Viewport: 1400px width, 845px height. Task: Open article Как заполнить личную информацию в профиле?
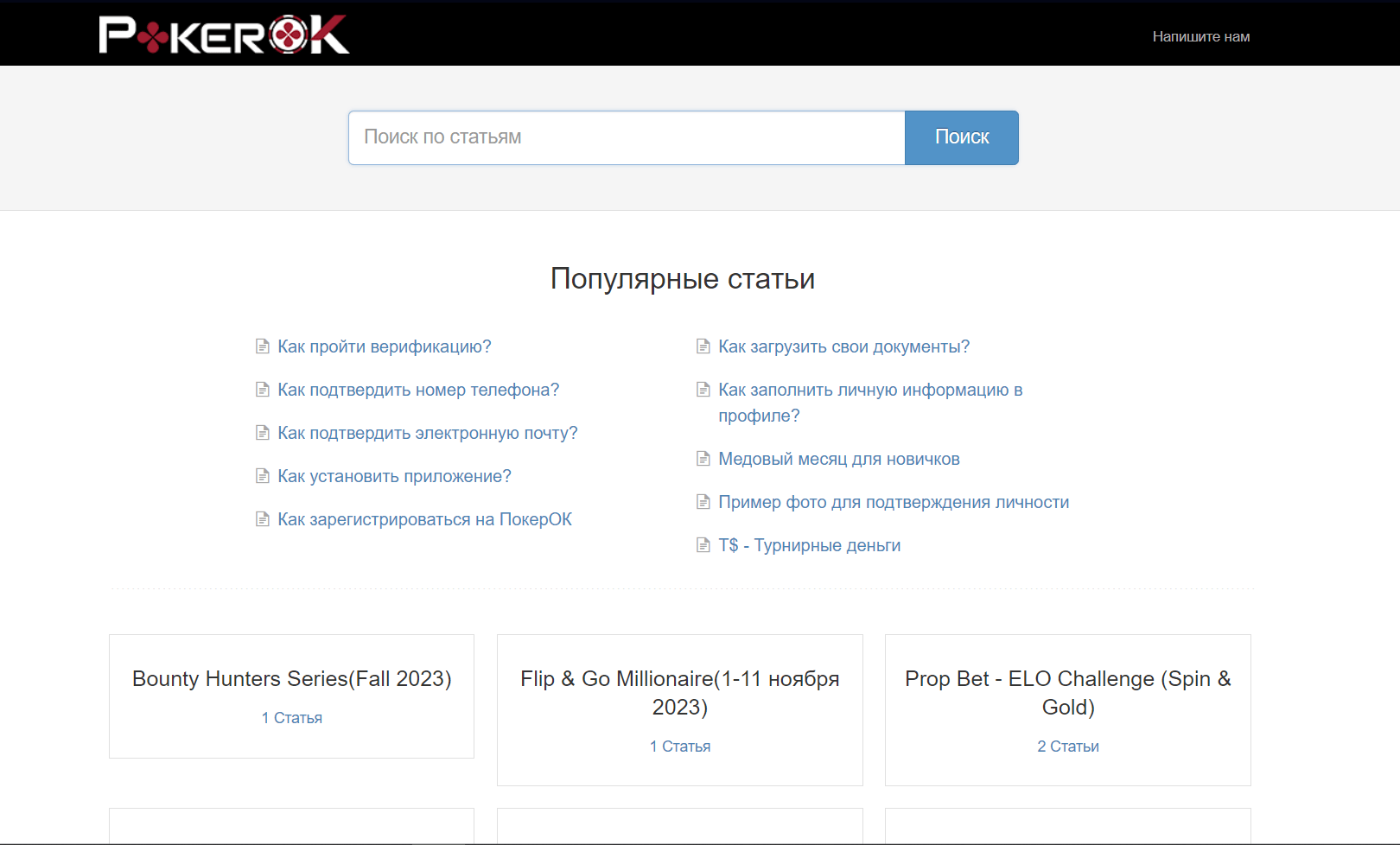tap(870, 403)
